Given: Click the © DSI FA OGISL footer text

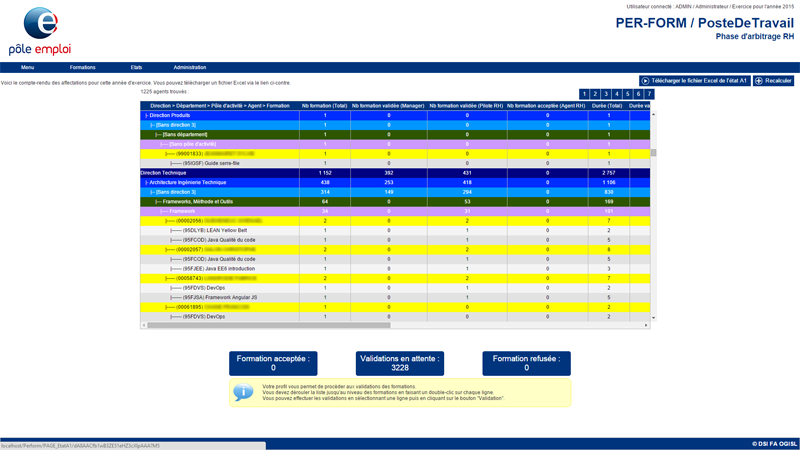Looking at the screenshot, I should tap(774, 444).
